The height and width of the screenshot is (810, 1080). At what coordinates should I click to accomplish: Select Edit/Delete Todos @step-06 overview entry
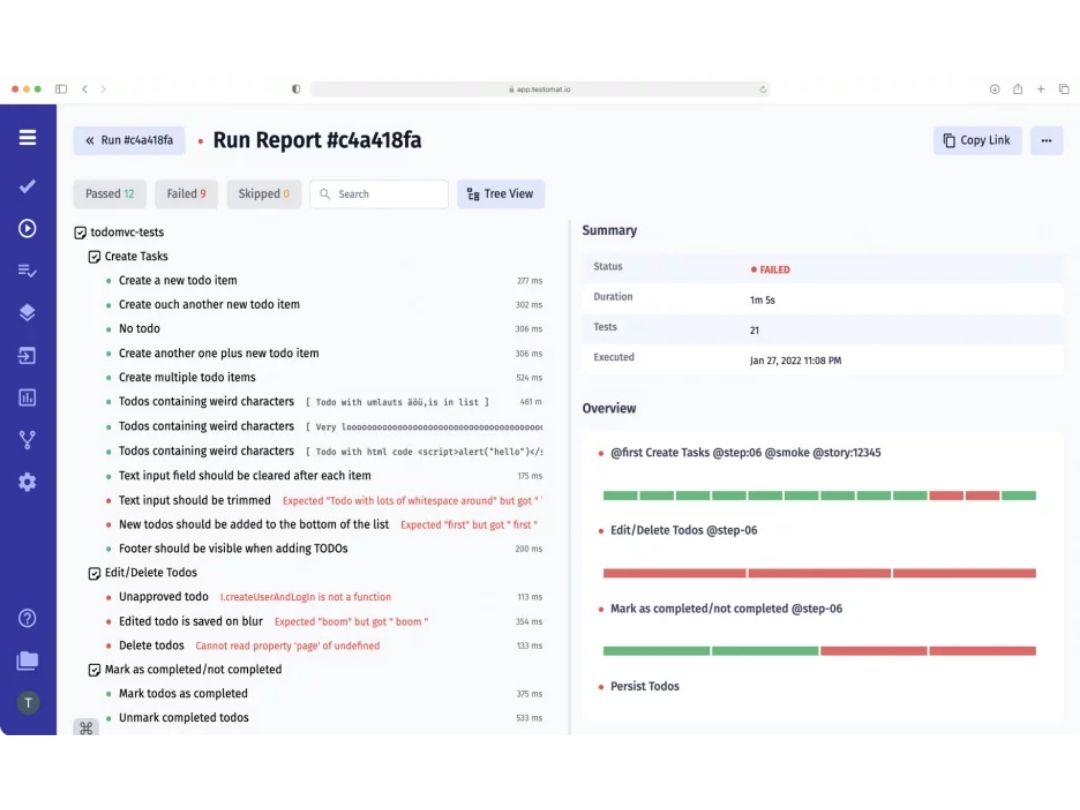coord(683,530)
